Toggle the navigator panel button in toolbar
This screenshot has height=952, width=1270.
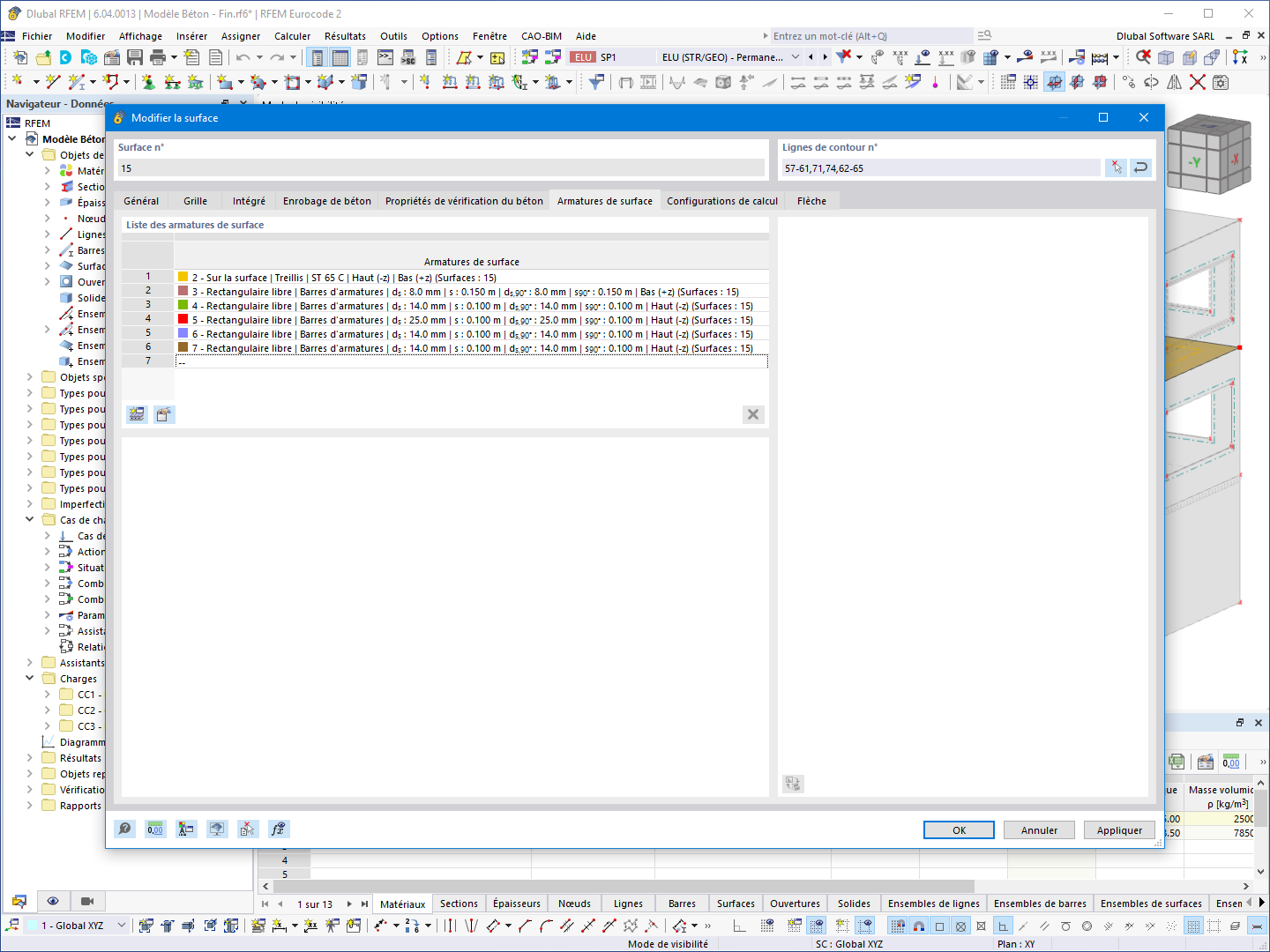317,57
